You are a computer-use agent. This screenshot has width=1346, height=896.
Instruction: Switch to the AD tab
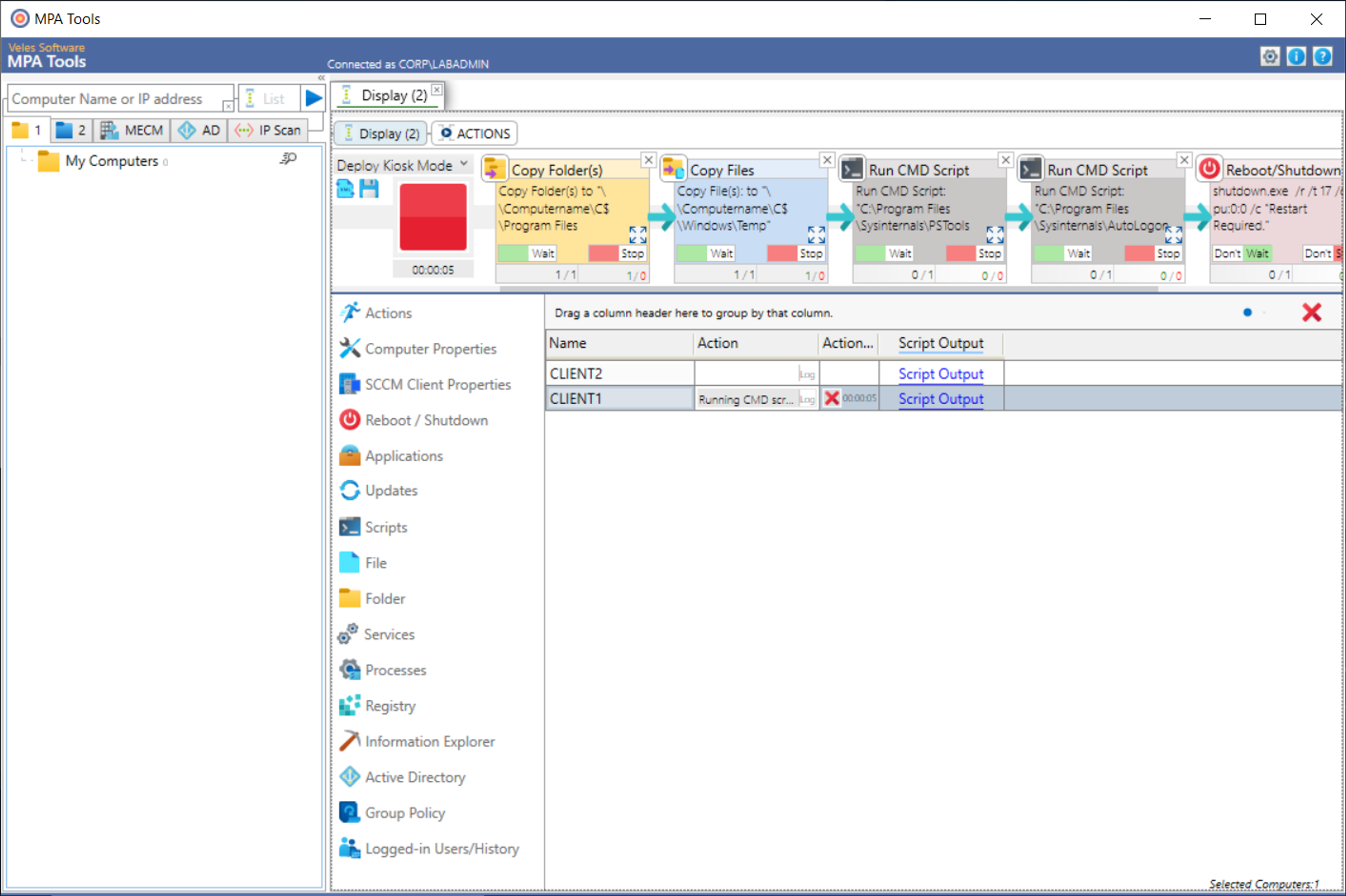199,130
